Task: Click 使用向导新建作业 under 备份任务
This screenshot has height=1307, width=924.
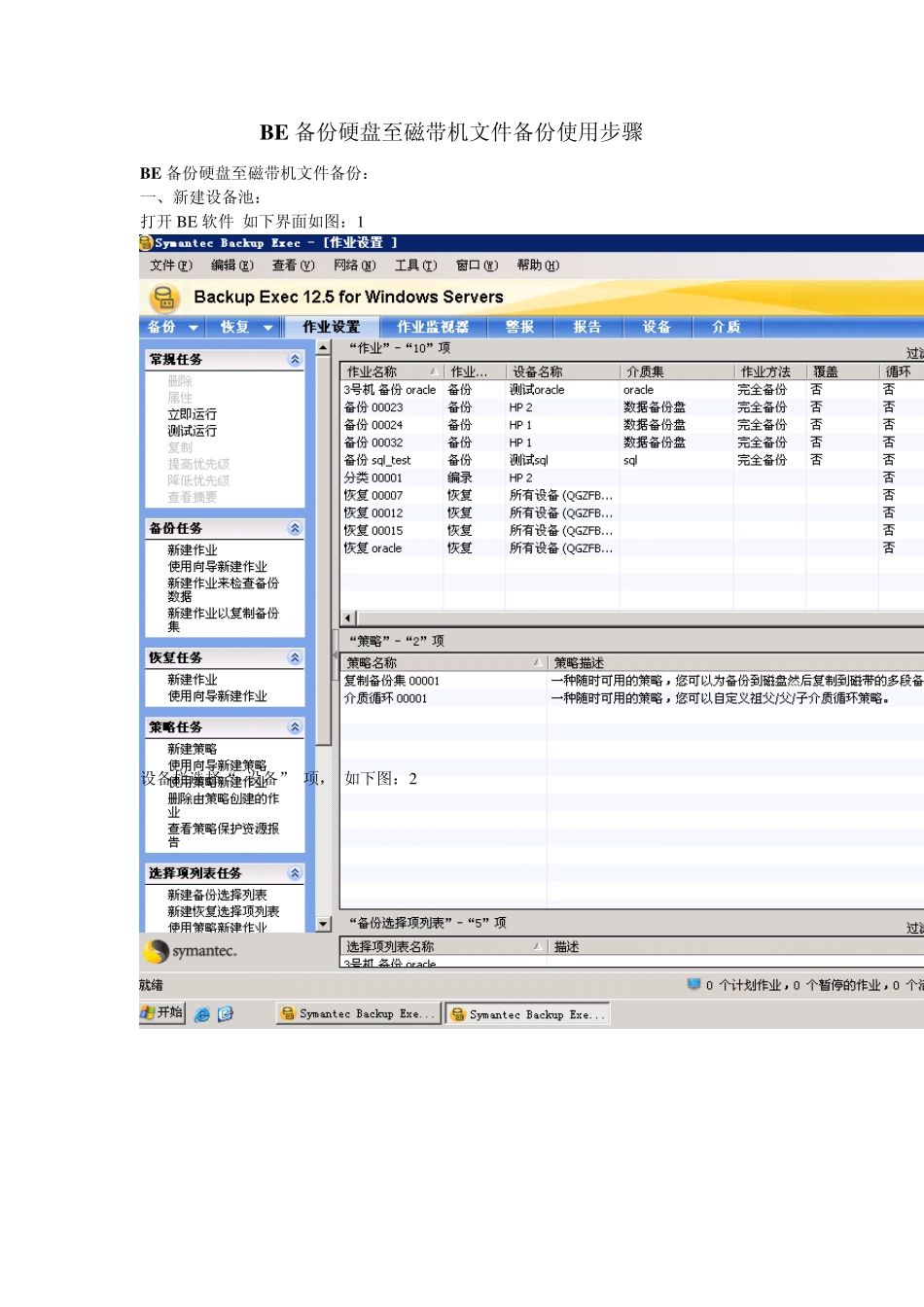Action: (x=217, y=567)
